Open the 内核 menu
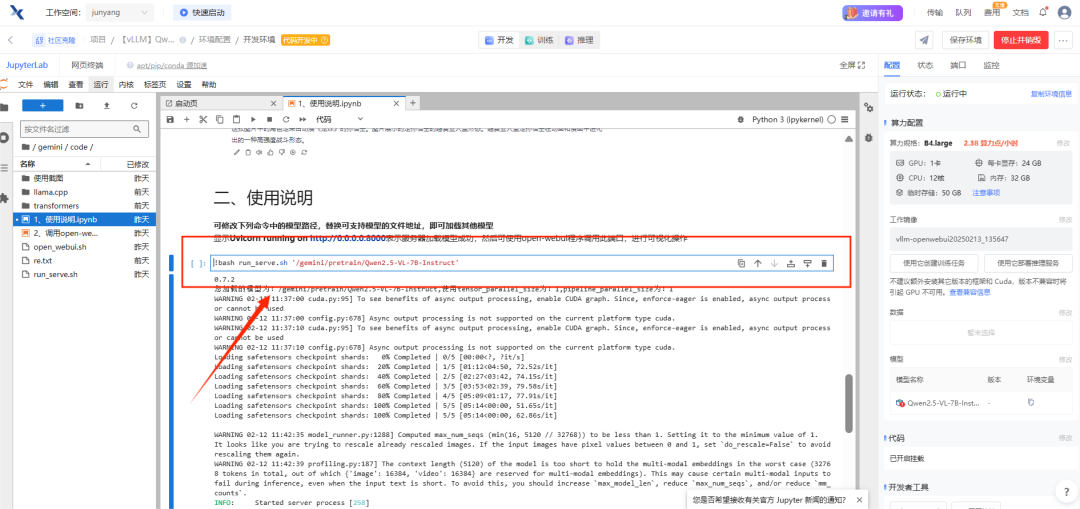The width and height of the screenshot is (1080, 509). [x=126, y=85]
